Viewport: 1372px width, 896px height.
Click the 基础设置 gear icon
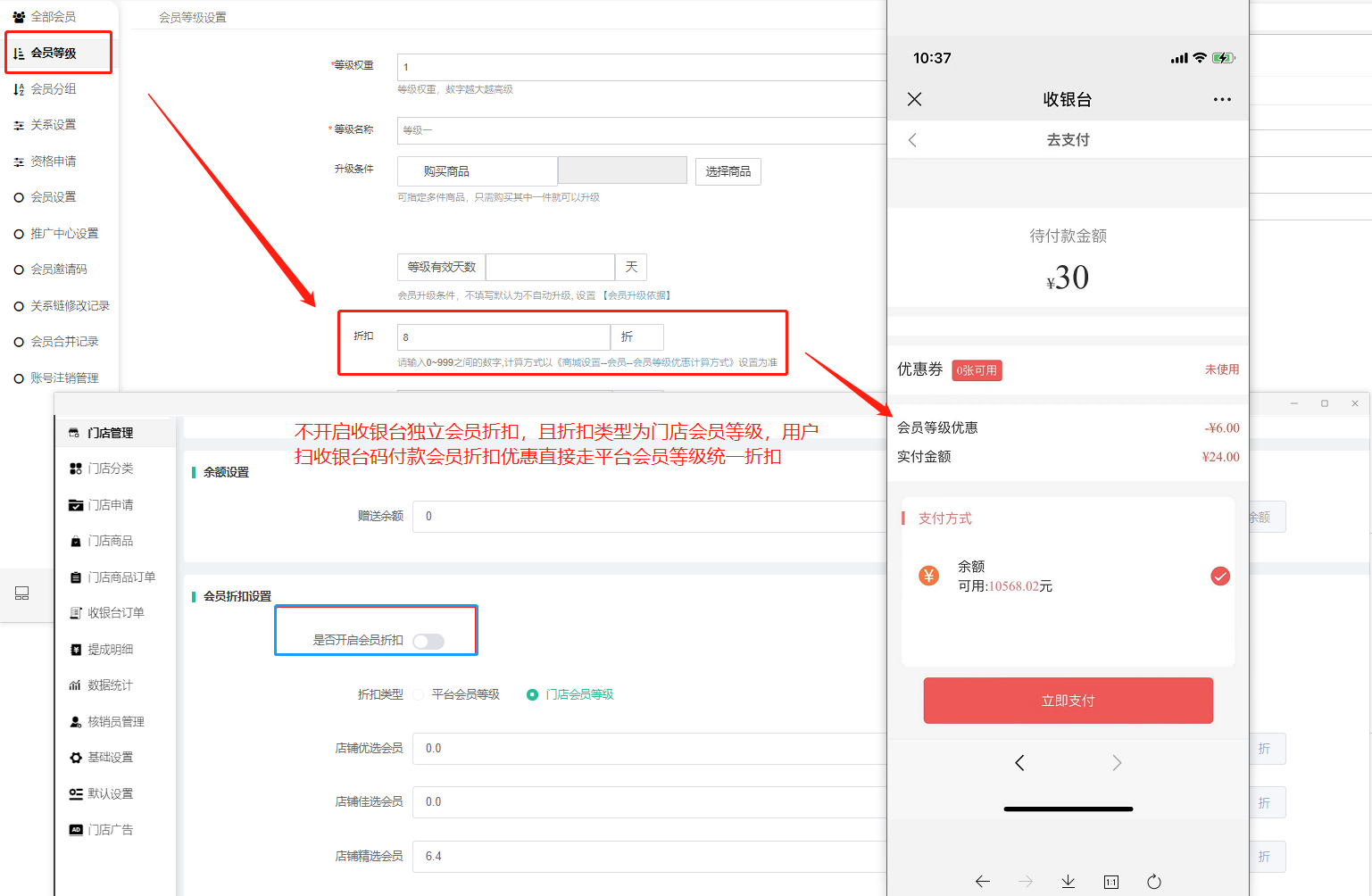(76, 758)
